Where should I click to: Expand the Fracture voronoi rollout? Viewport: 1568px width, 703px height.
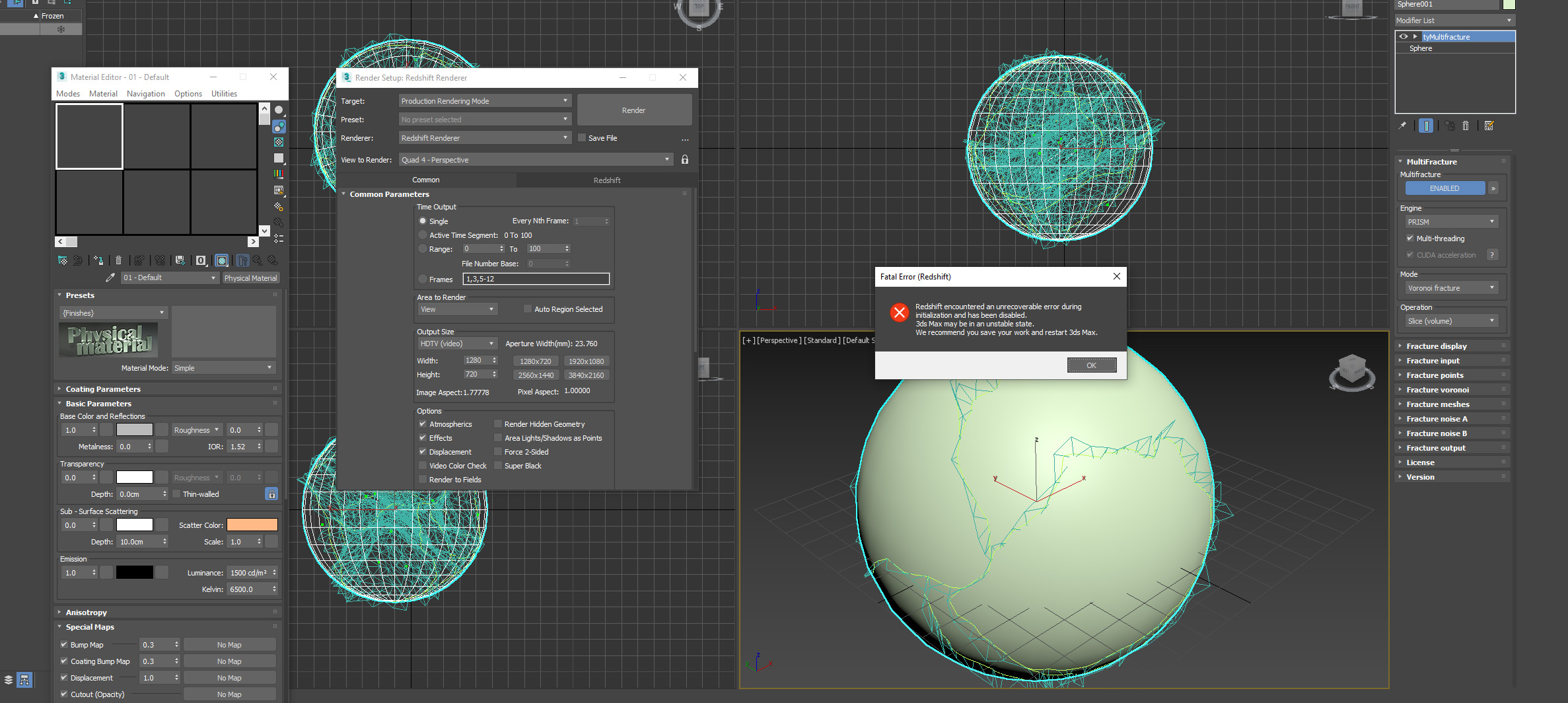pos(1453,389)
